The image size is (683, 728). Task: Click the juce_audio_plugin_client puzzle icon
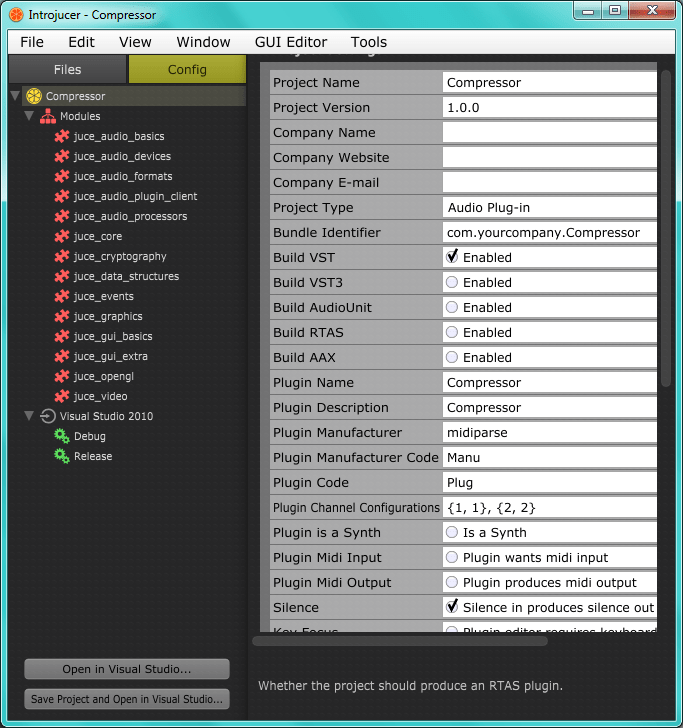coord(62,196)
